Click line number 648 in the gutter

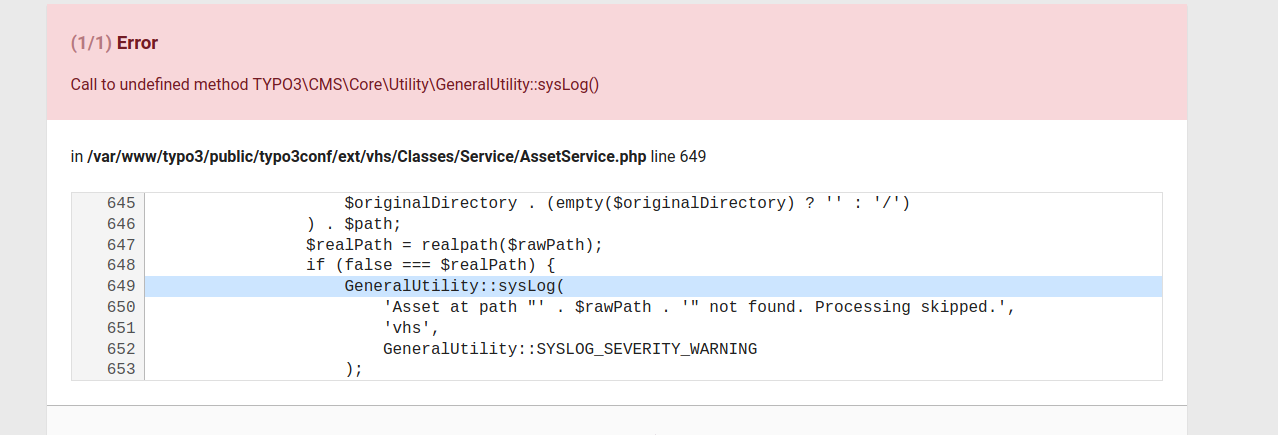[x=120, y=266]
